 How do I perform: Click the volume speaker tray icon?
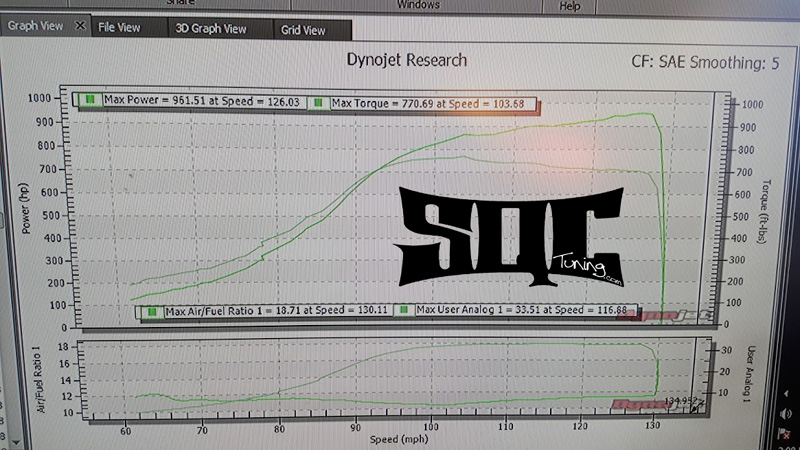[x=786, y=413]
